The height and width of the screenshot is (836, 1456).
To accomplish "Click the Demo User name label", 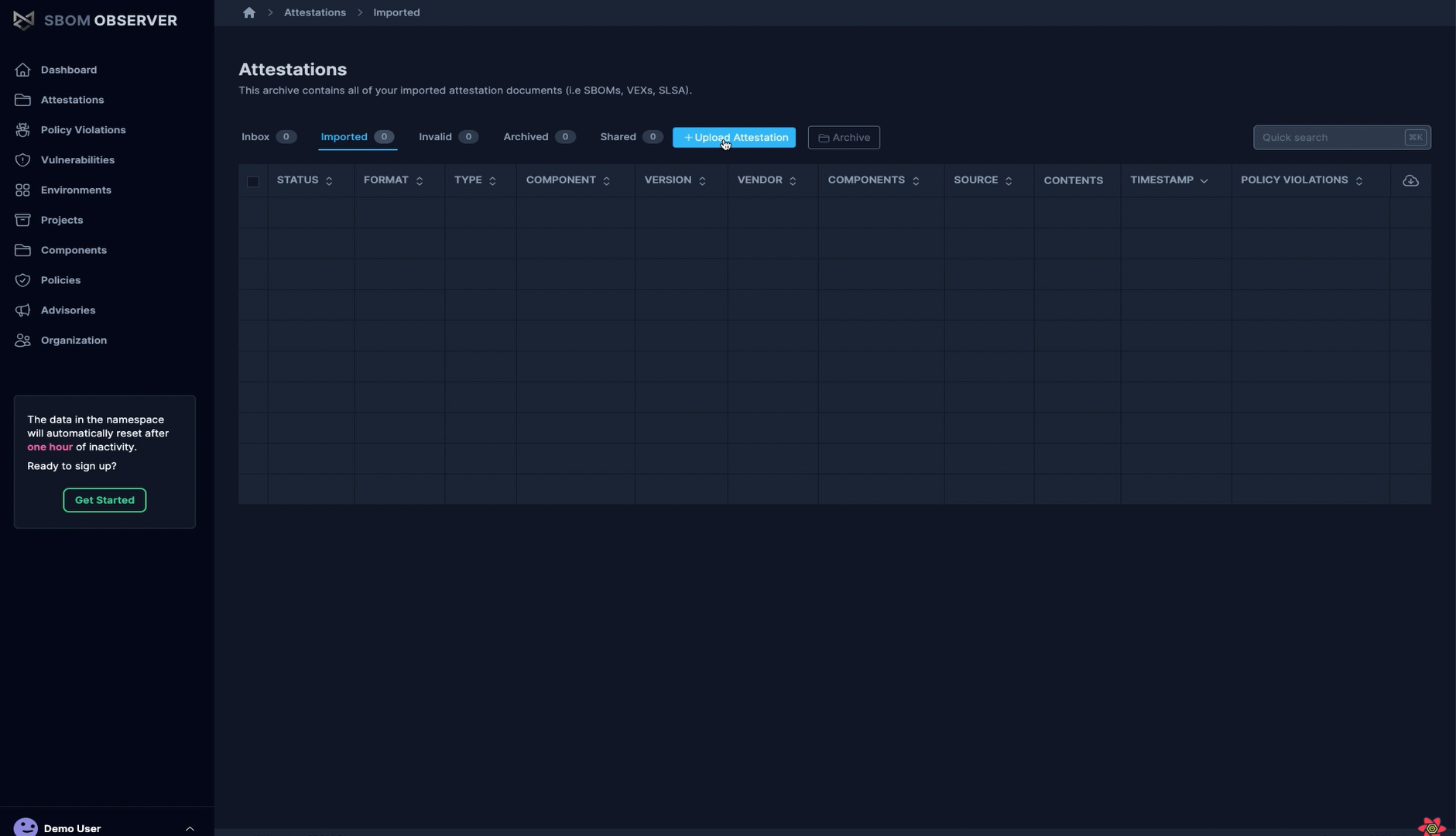I will point(72,828).
